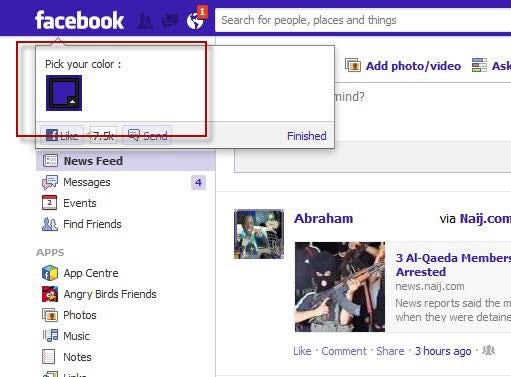Open the 3 Al-Qaeda Members Arrested link
The height and width of the screenshot is (377, 511).
(x=453, y=265)
